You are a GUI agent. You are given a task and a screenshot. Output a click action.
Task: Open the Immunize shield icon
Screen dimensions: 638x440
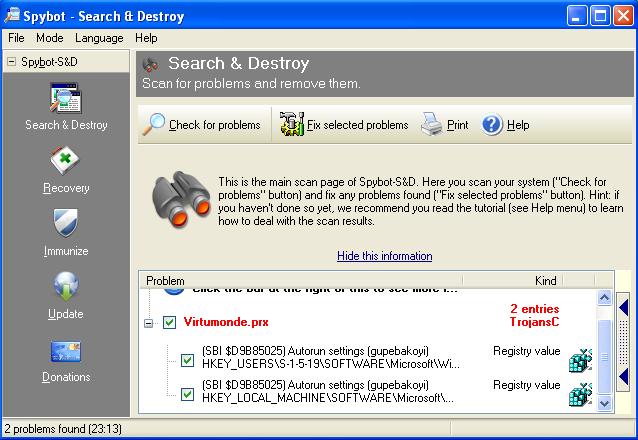pyautogui.click(x=66, y=223)
